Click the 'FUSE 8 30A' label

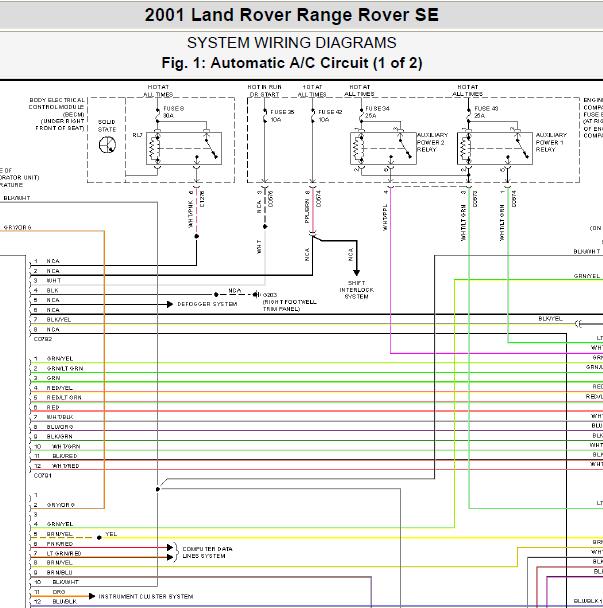click(x=173, y=112)
